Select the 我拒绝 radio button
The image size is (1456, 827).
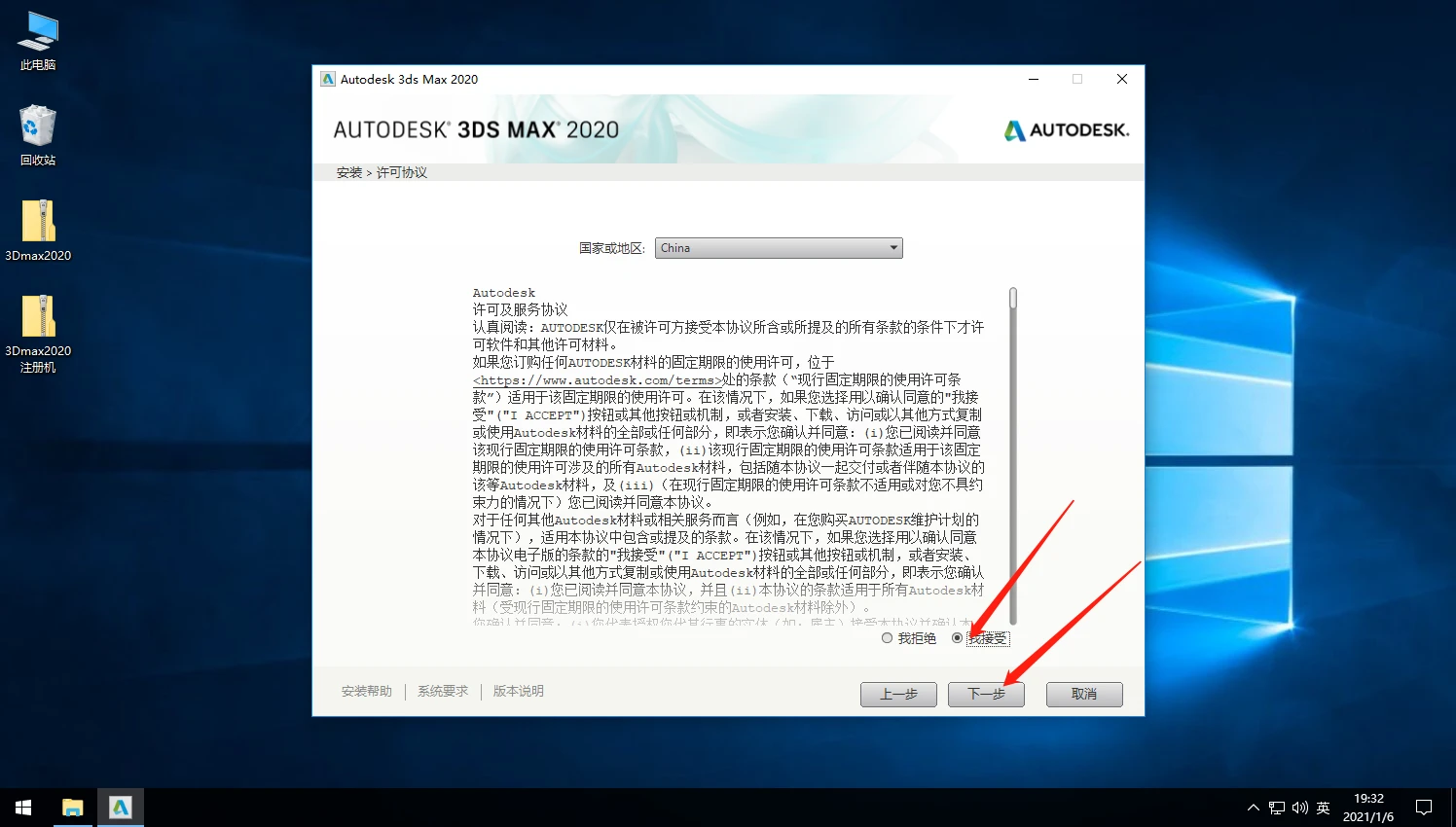887,638
